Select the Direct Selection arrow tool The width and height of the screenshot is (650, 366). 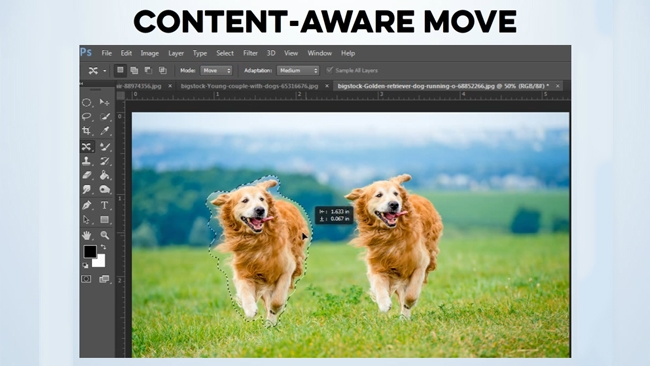pos(87,220)
